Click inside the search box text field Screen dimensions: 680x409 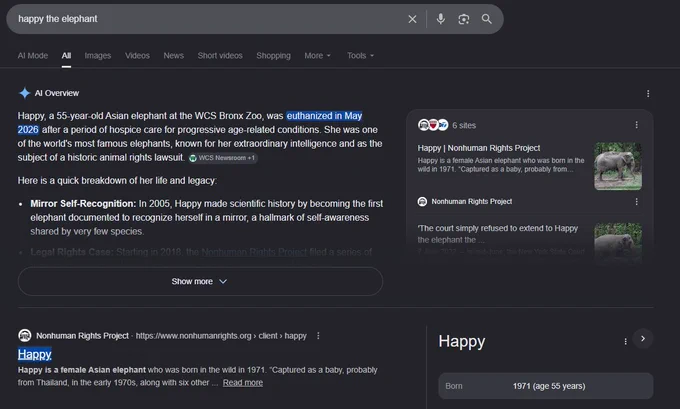pyautogui.click(x=208, y=19)
